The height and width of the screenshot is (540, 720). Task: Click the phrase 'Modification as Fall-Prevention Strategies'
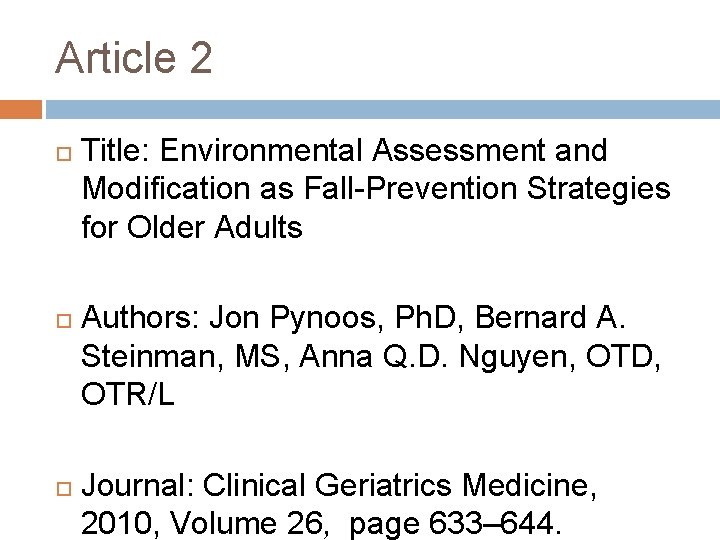376,189
